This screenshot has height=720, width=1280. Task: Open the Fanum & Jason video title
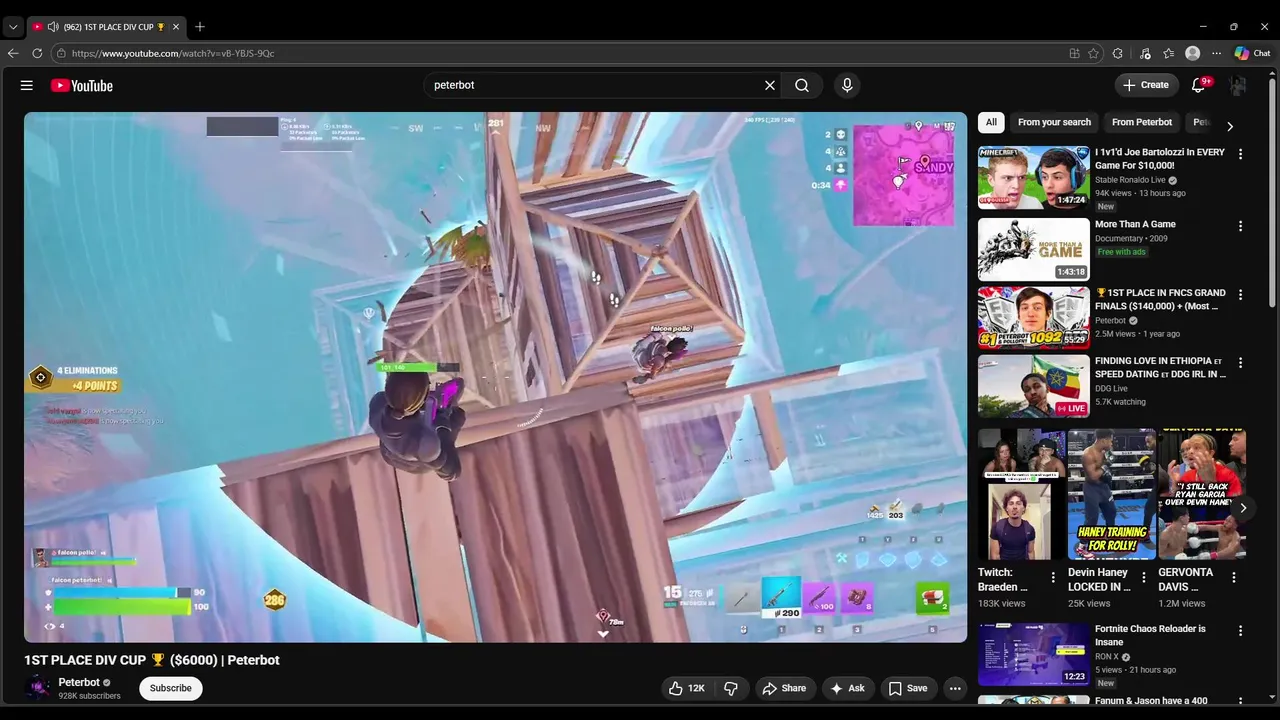click(x=1151, y=701)
